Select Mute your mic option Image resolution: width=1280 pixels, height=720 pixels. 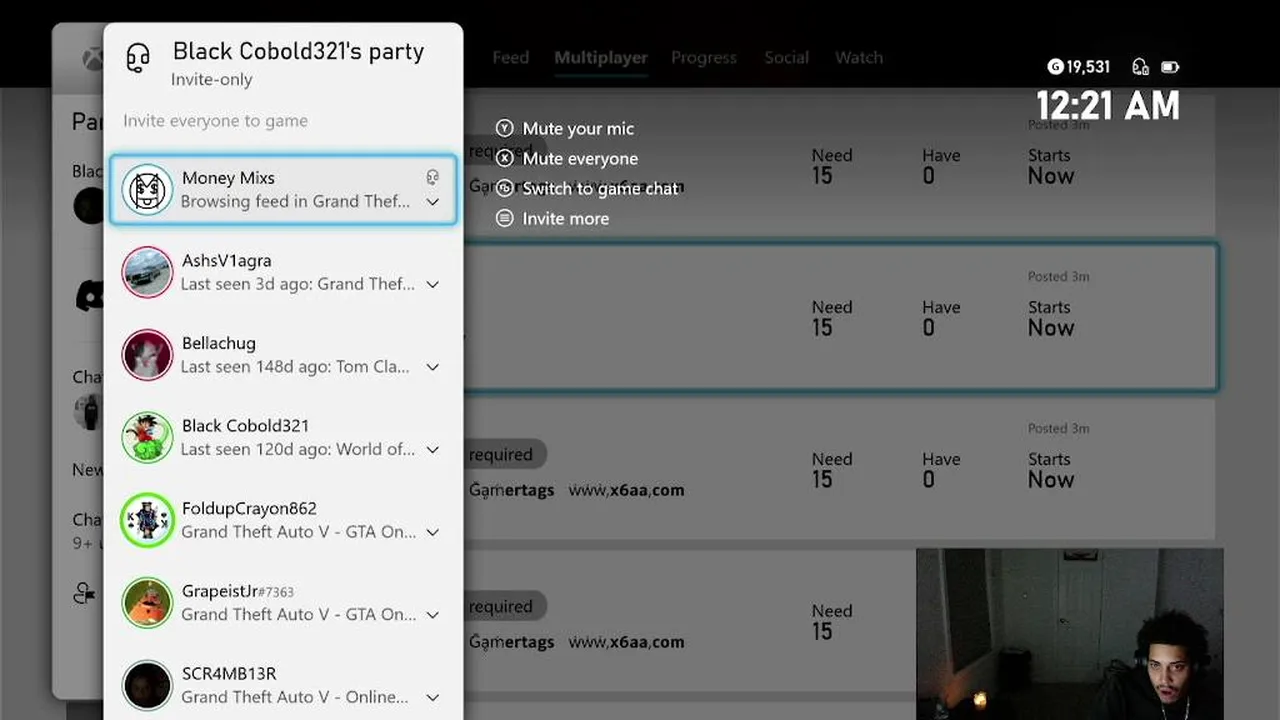[x=565, y=128]
